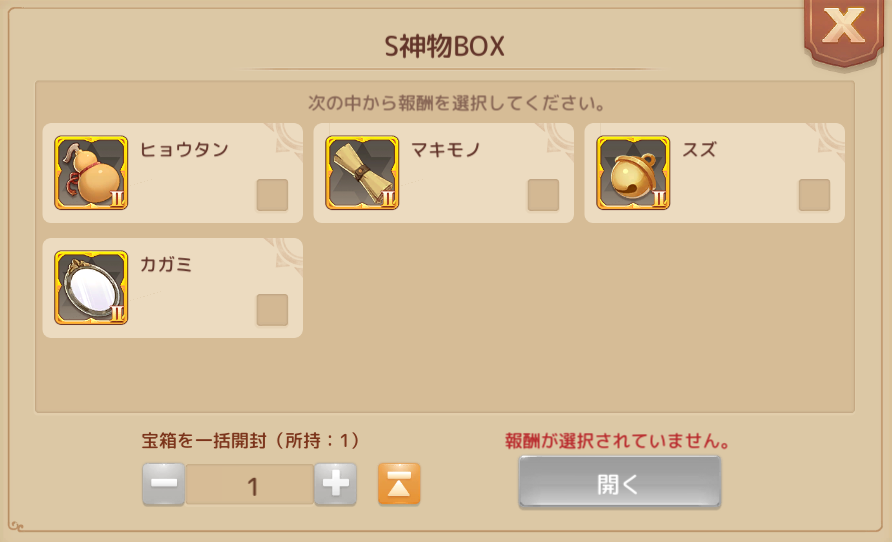The height and width of the screenshot is (542, 892).
Task: Check the カガミ reward checkbox
Action: point(272,310)
